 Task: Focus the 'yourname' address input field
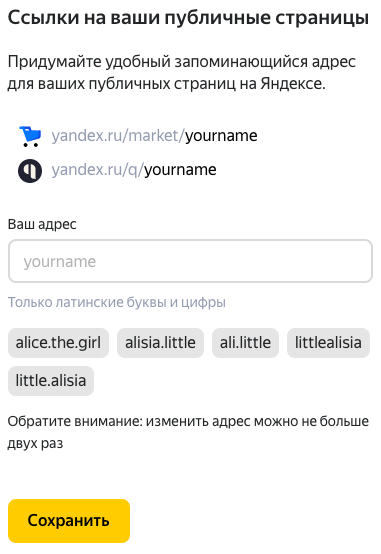point(190,261)
